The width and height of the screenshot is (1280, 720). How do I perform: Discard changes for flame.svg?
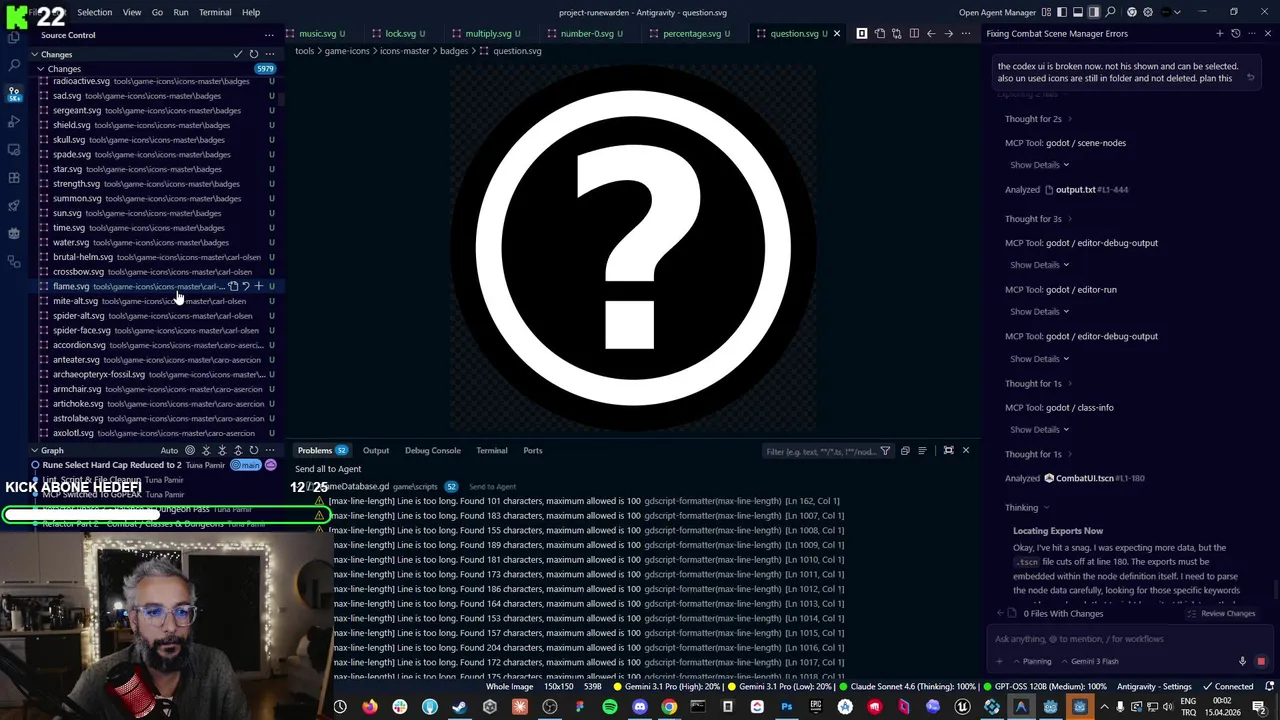246,286
